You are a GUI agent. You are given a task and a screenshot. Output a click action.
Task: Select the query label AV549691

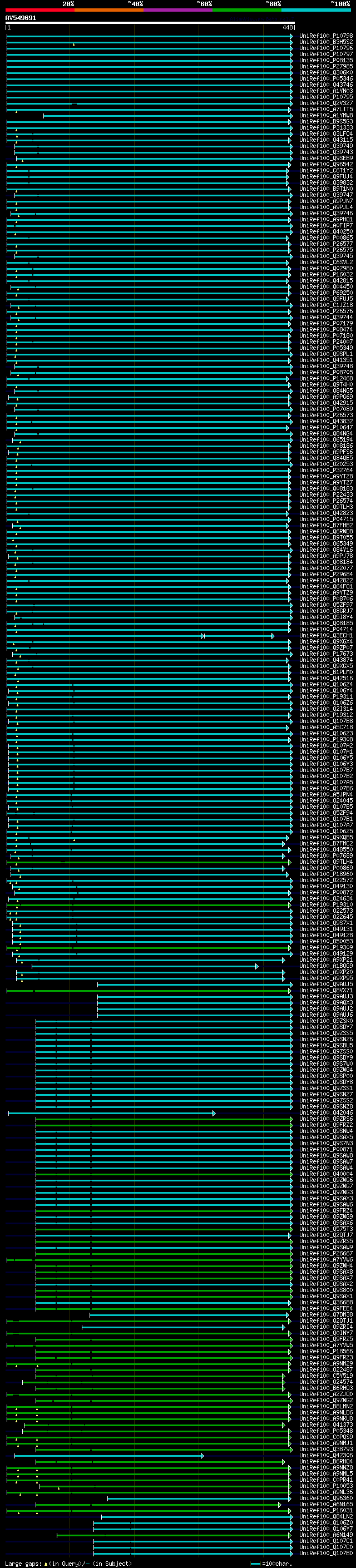tap(21, 18)
